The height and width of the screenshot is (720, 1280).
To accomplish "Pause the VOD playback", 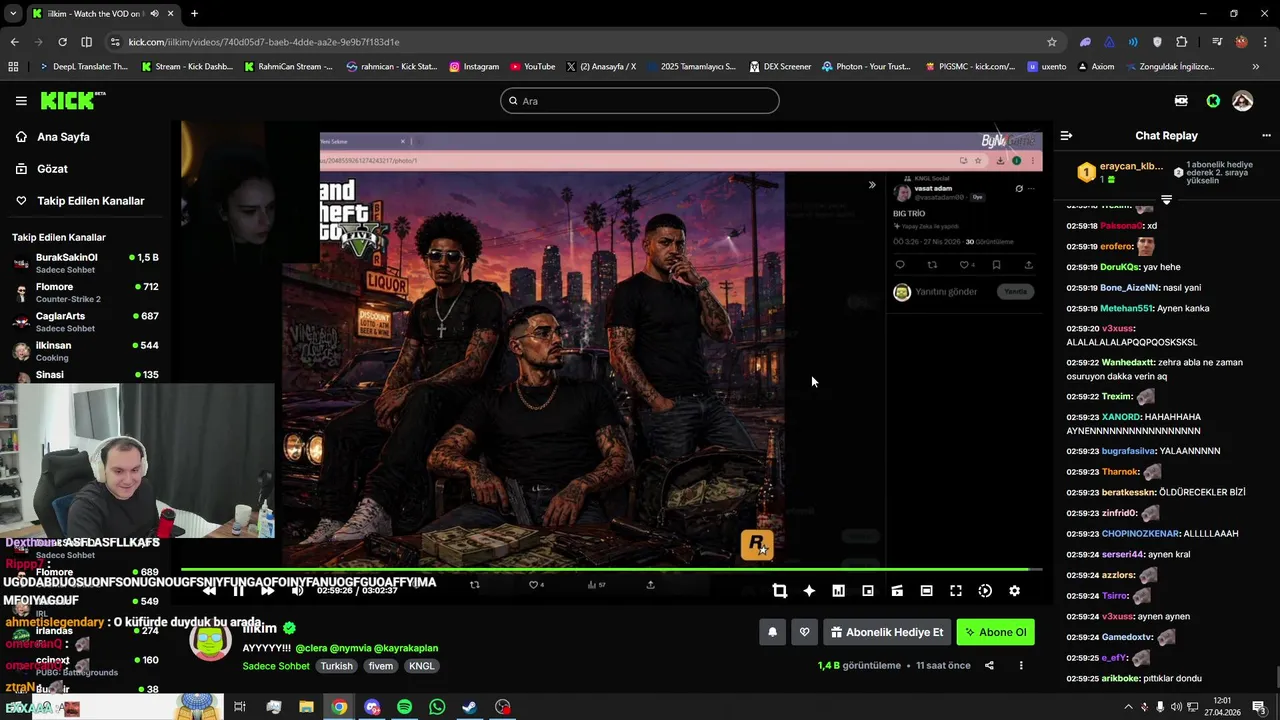I will coord(238,591).
